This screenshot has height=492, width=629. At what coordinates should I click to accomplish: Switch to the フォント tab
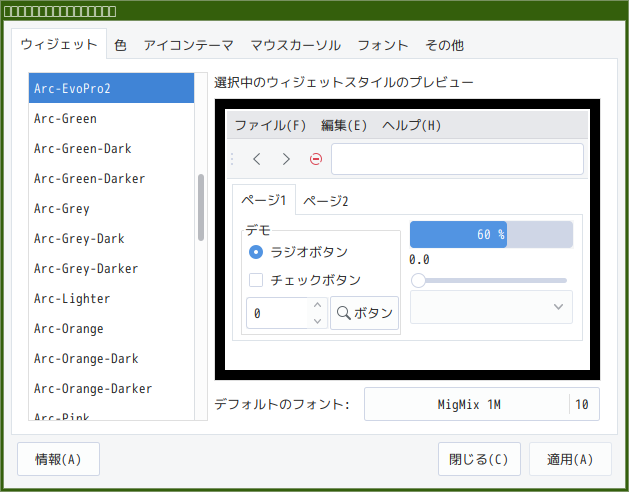[383, 45]
